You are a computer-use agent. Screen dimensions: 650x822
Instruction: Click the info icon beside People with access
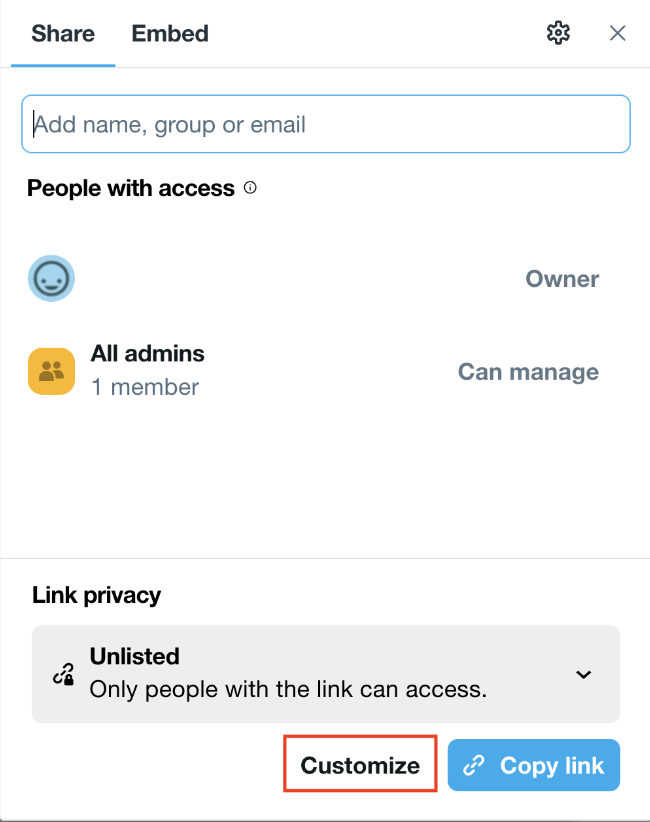(250, 187)
